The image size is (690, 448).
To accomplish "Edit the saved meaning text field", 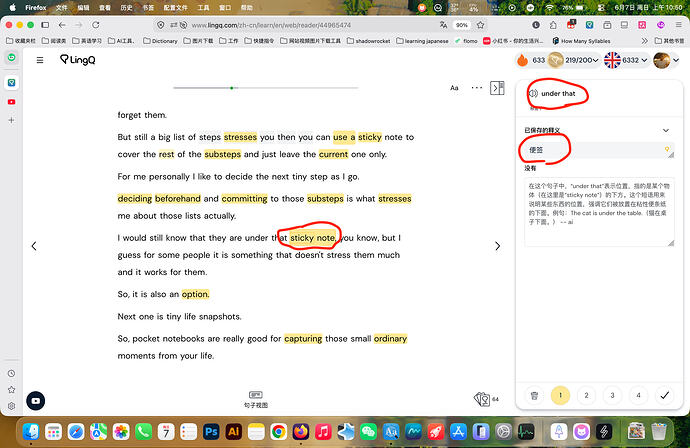I will 598,150.
